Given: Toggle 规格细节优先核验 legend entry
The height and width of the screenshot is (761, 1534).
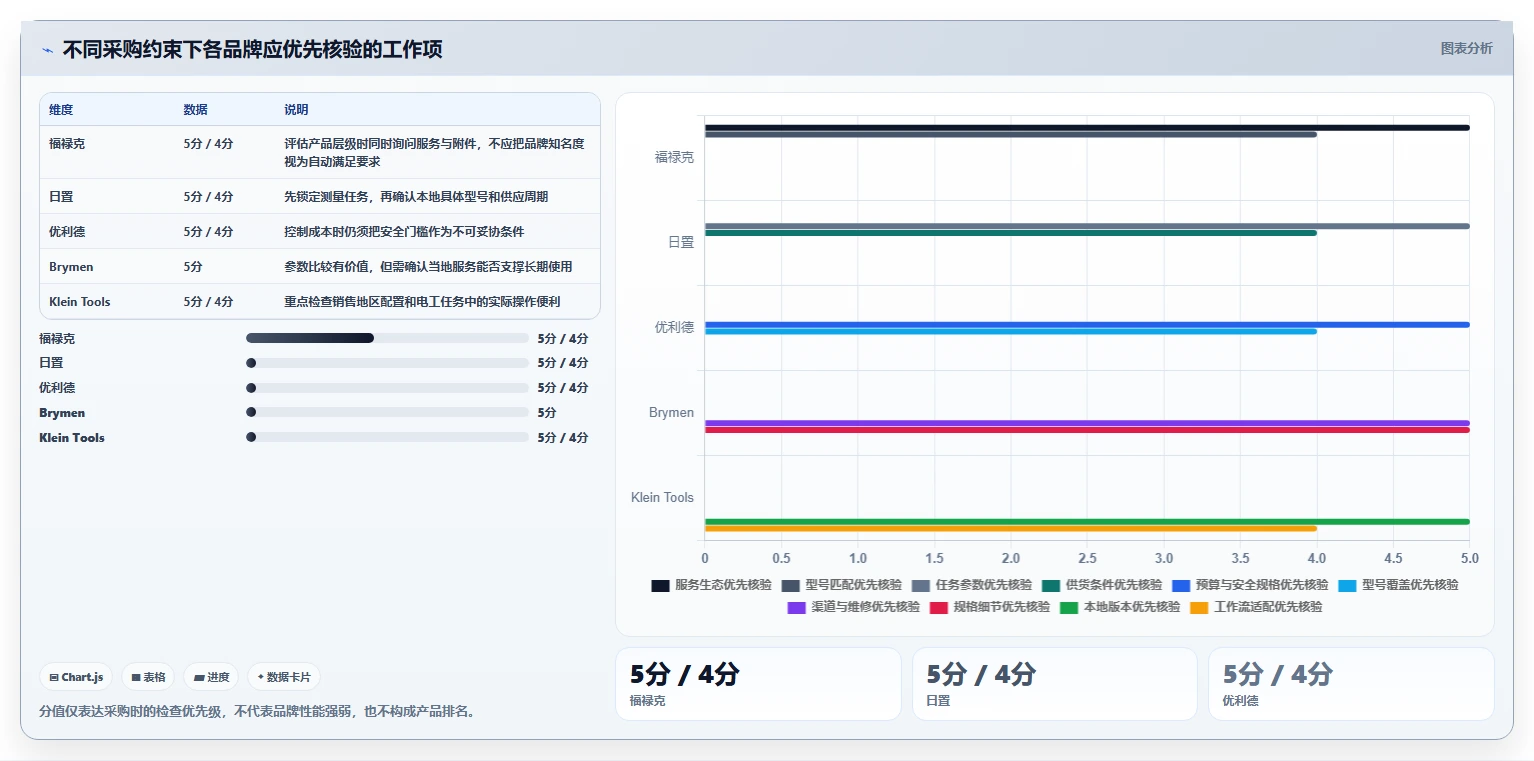Looking at the screenshot, I should coord(989,607).
